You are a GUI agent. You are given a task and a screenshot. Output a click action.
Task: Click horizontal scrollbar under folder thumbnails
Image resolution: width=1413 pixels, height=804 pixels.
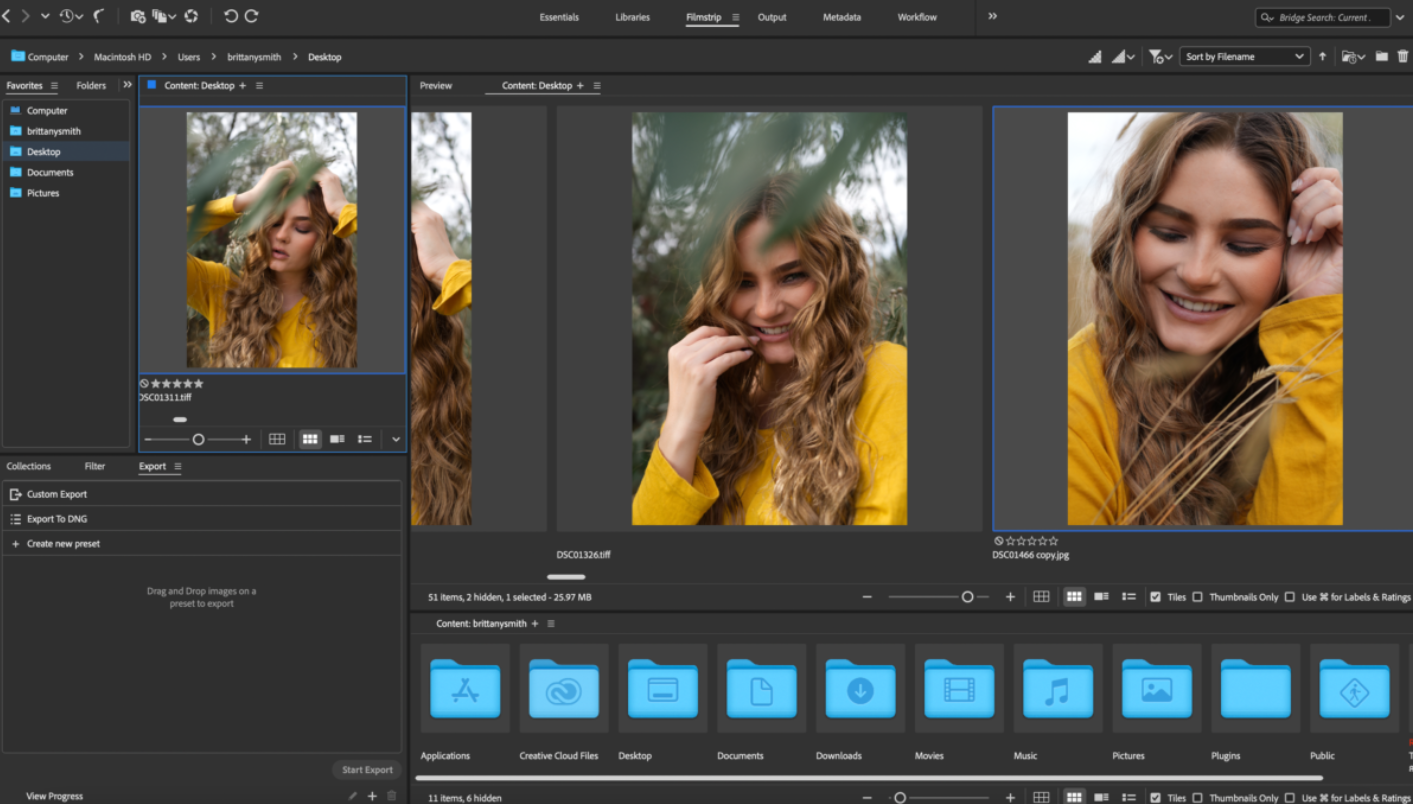coord(869,777)
